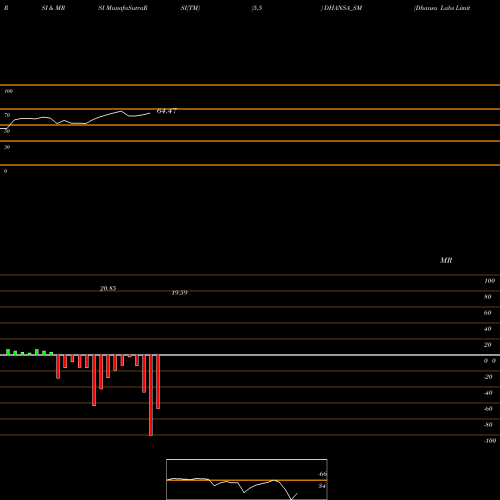This screenshot has width=500, height=500.
Task: Open the mini RSI thumbnail chart
Action: 247,479
